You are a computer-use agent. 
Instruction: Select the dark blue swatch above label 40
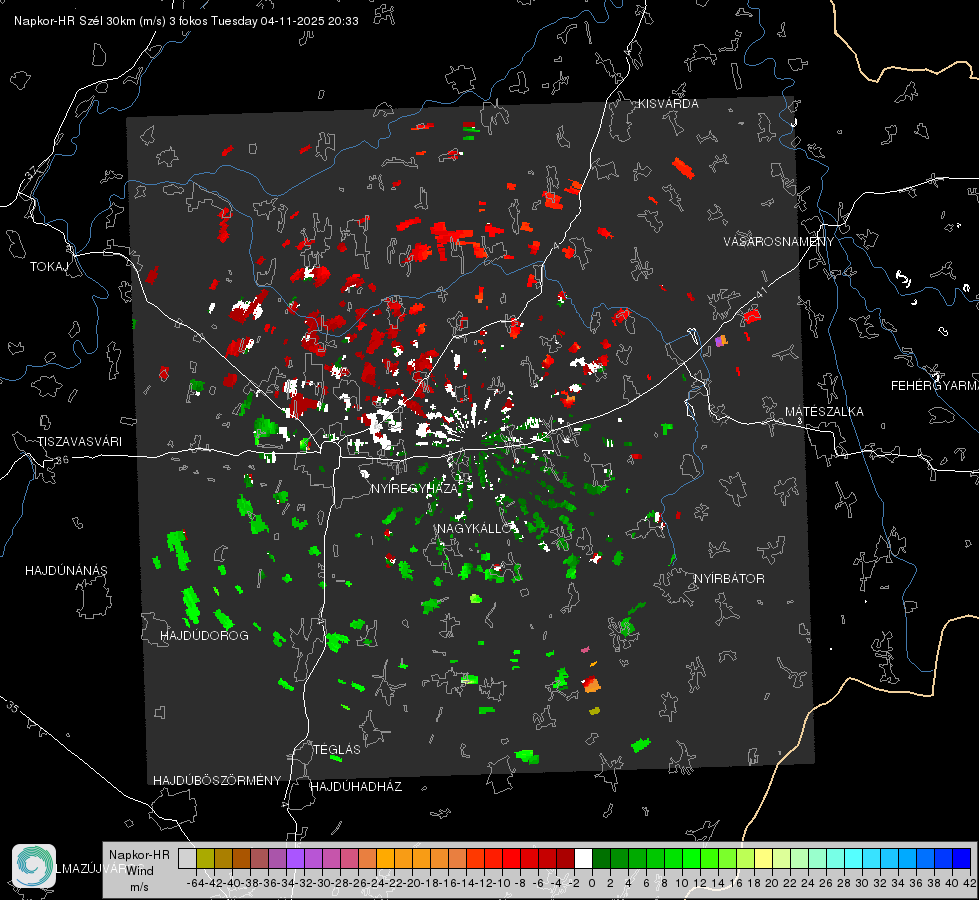961,858
